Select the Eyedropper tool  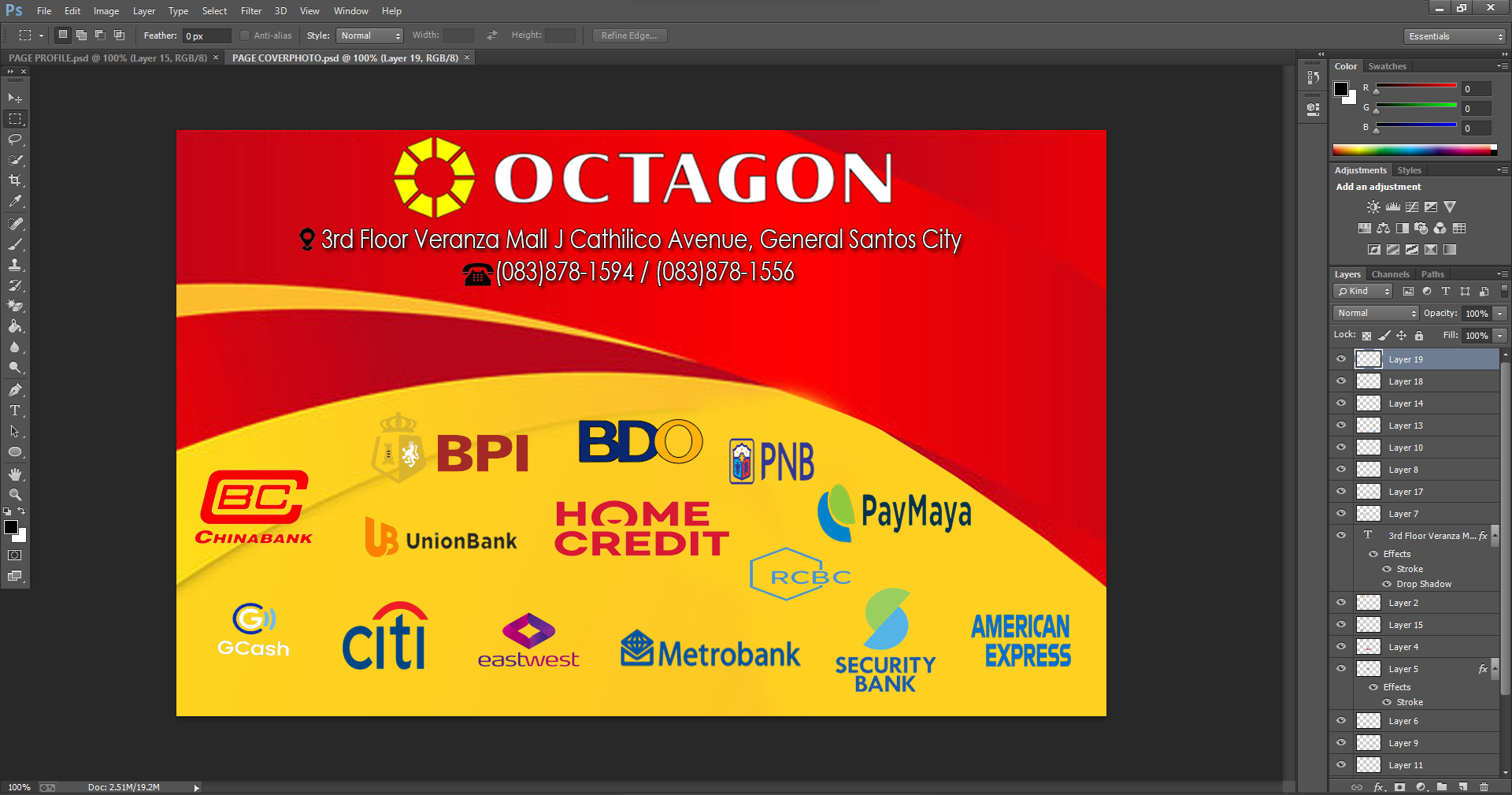14,202
